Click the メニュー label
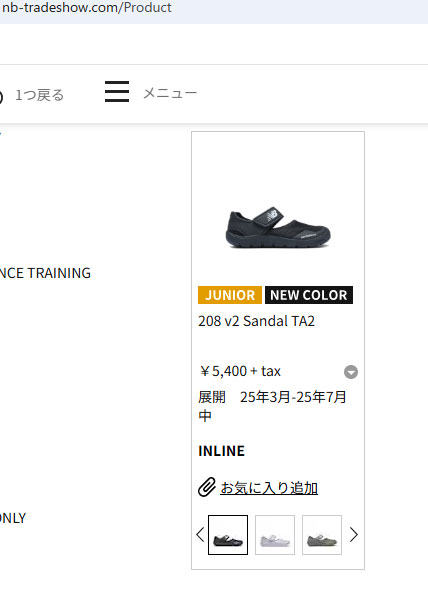 click(x=170, y=93)
